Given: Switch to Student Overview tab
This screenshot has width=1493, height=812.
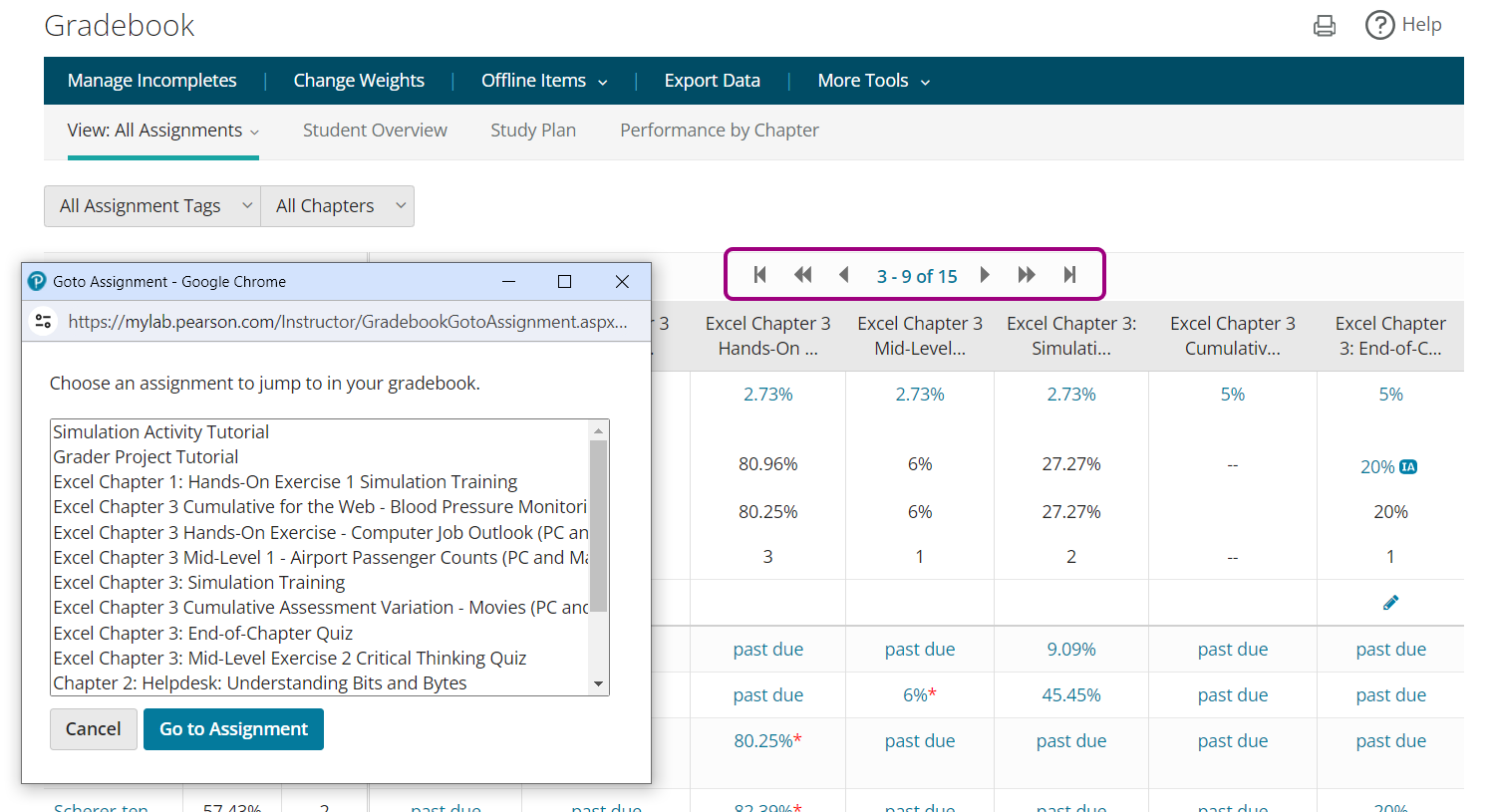Looking at the screenshot, I should click(x=375, y=131).
